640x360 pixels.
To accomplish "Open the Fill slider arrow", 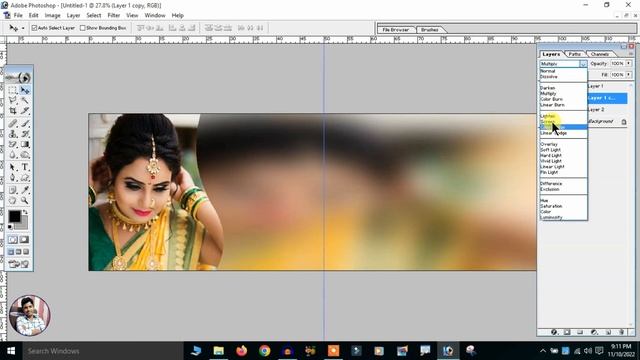I will click(629, 75).
